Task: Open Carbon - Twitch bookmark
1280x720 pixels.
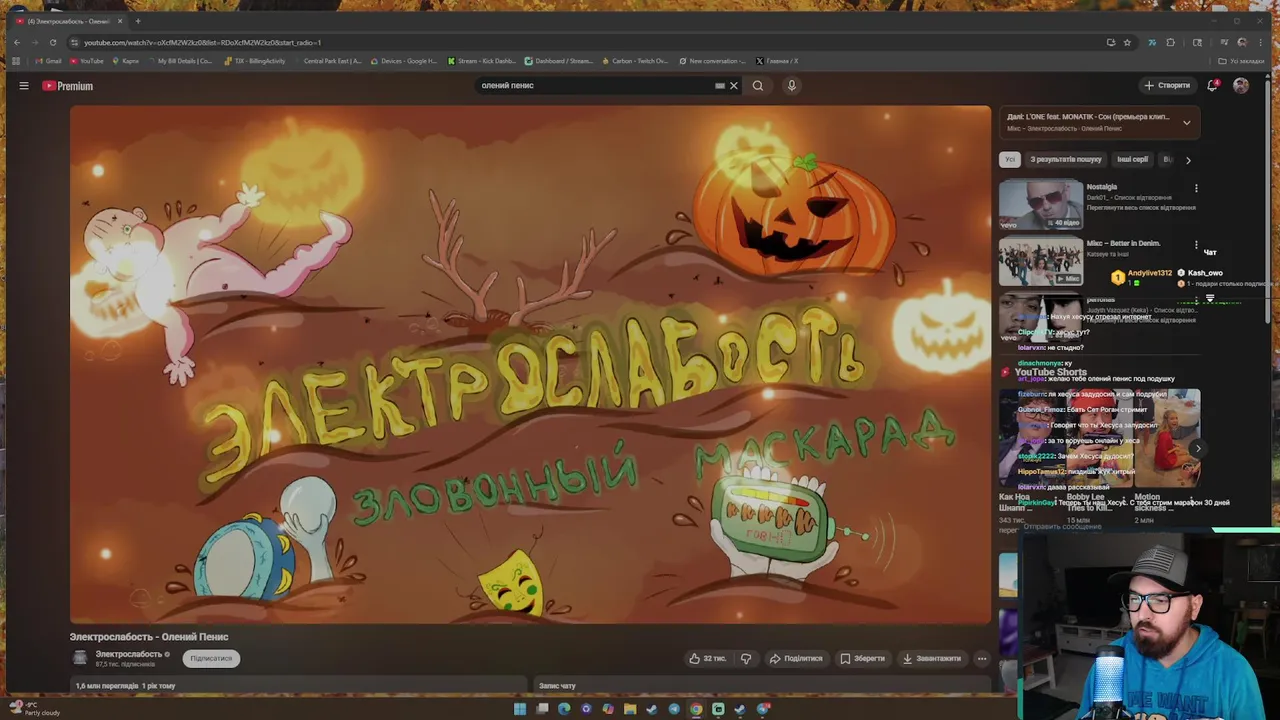Action: [x=636, y=61]
